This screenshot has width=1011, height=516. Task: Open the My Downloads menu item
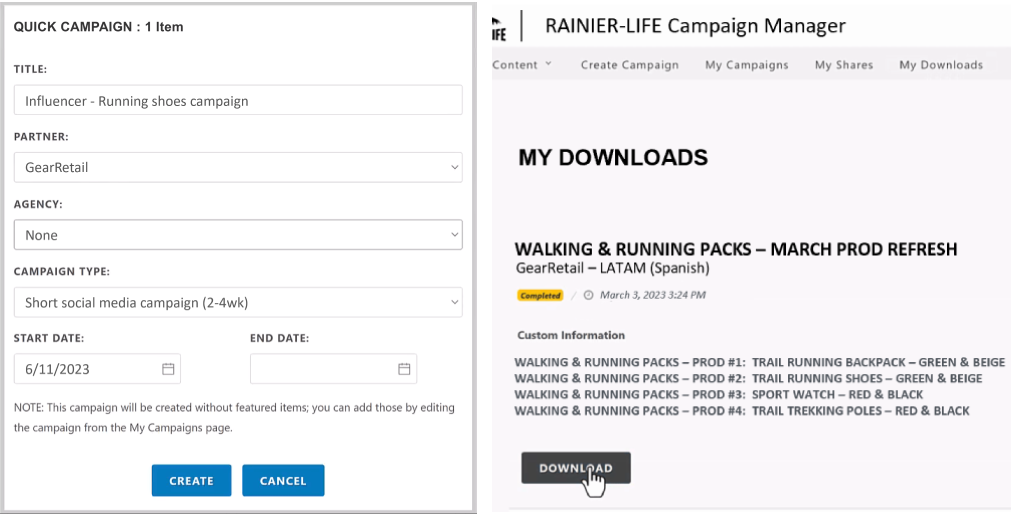[940, 65]
